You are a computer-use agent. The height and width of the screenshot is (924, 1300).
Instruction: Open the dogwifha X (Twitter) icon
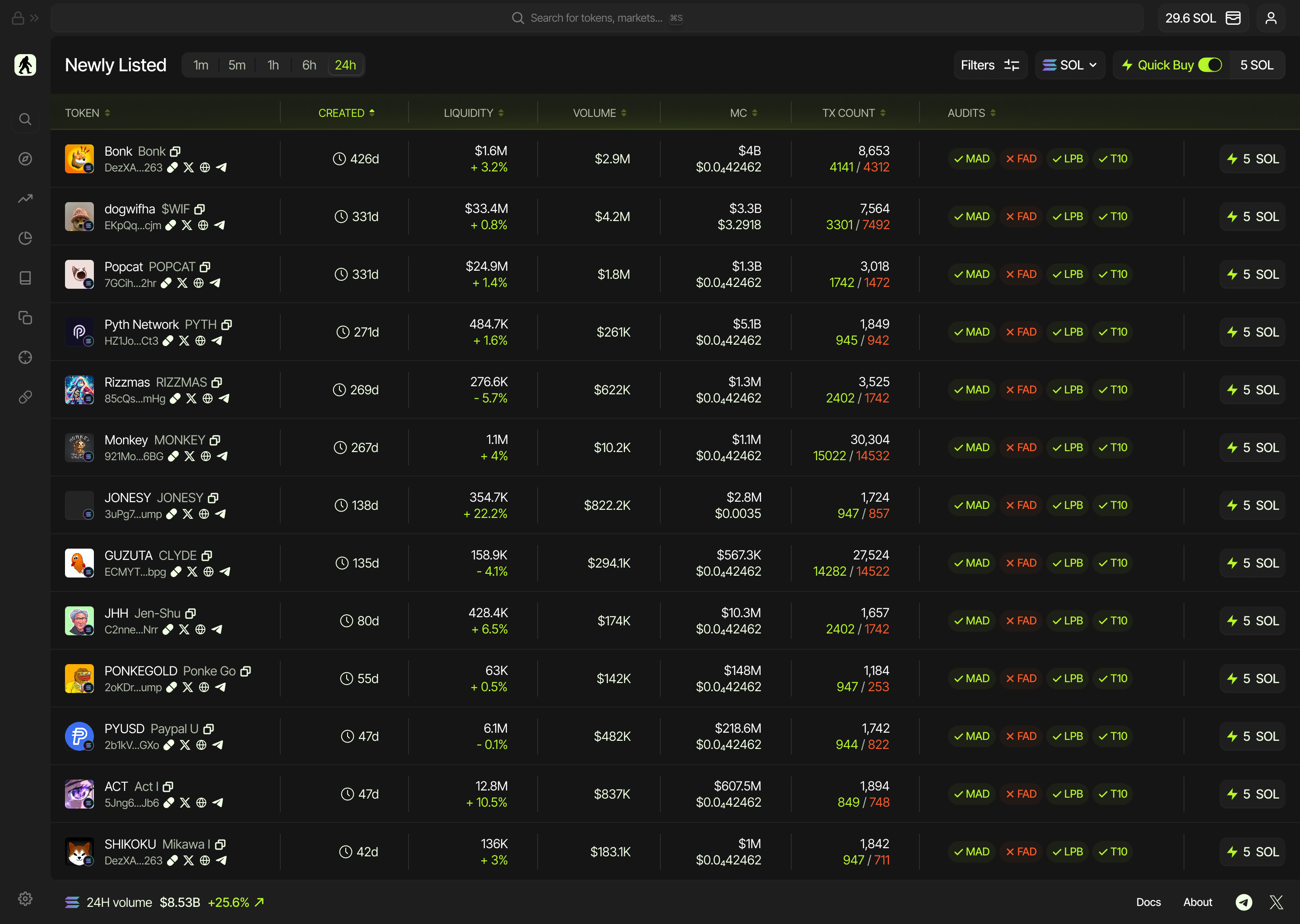(x=187, y=225)
